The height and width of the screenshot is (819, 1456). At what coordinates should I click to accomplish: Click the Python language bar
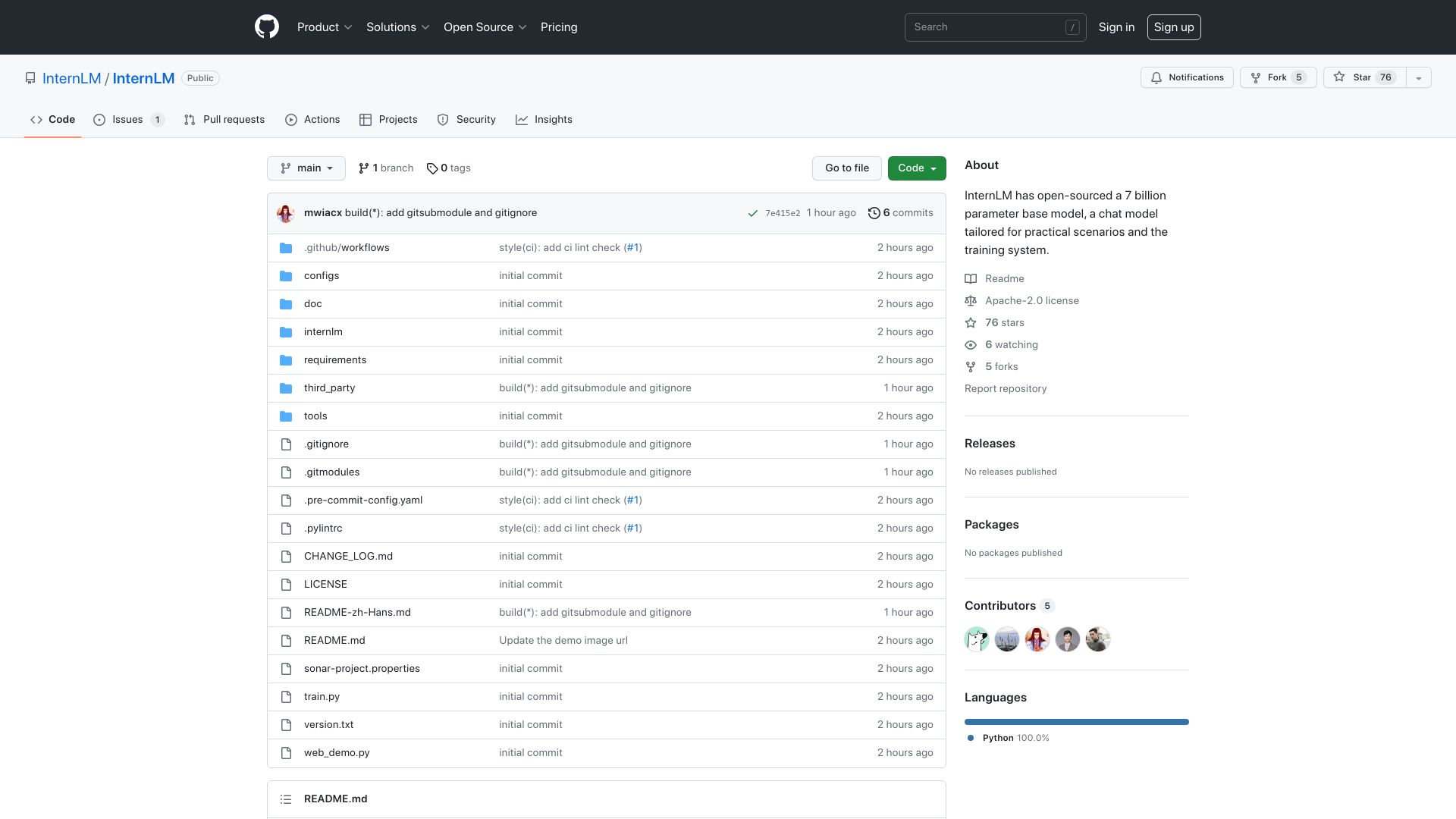click(1077, 722)
